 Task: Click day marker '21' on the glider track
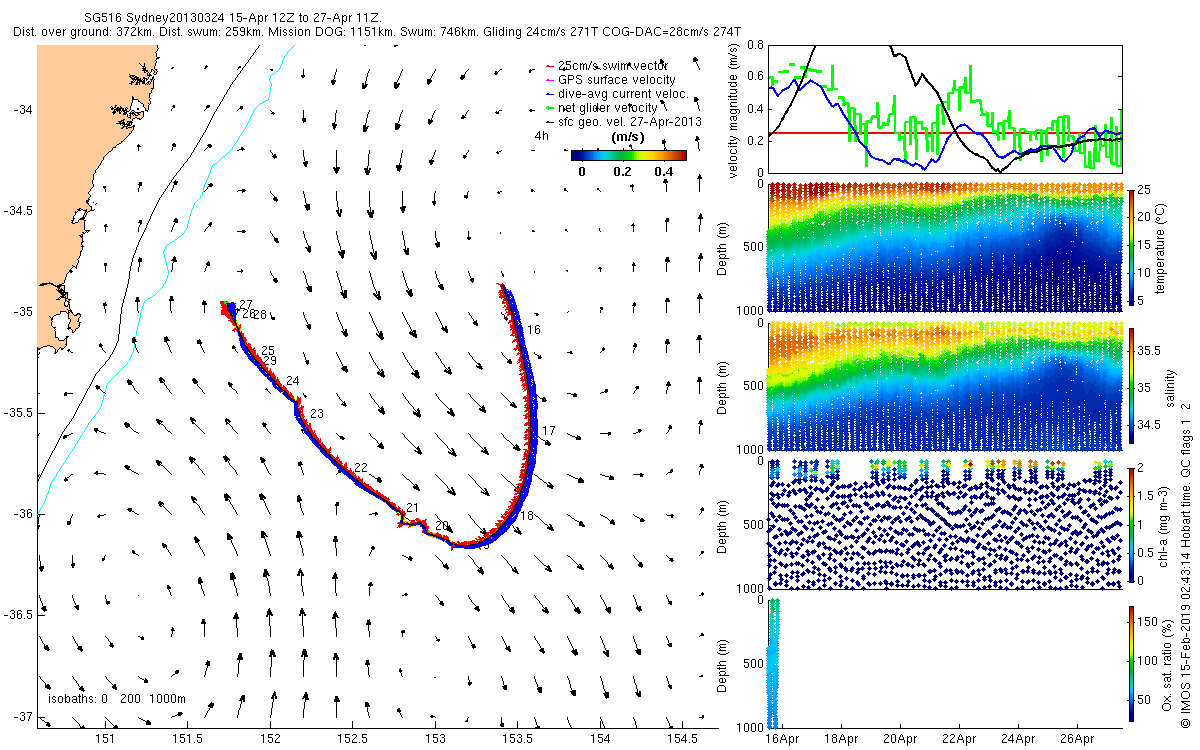(412, 508)
